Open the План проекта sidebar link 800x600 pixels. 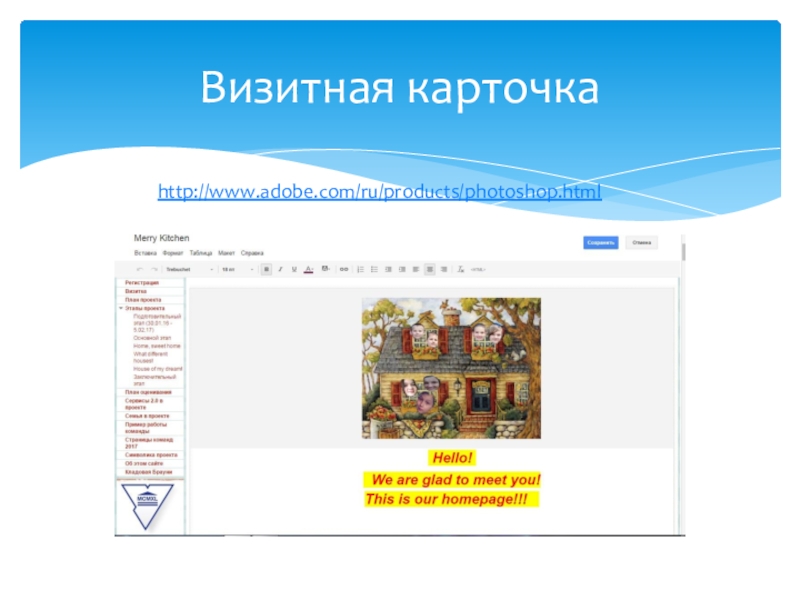[x=143, y=300]
